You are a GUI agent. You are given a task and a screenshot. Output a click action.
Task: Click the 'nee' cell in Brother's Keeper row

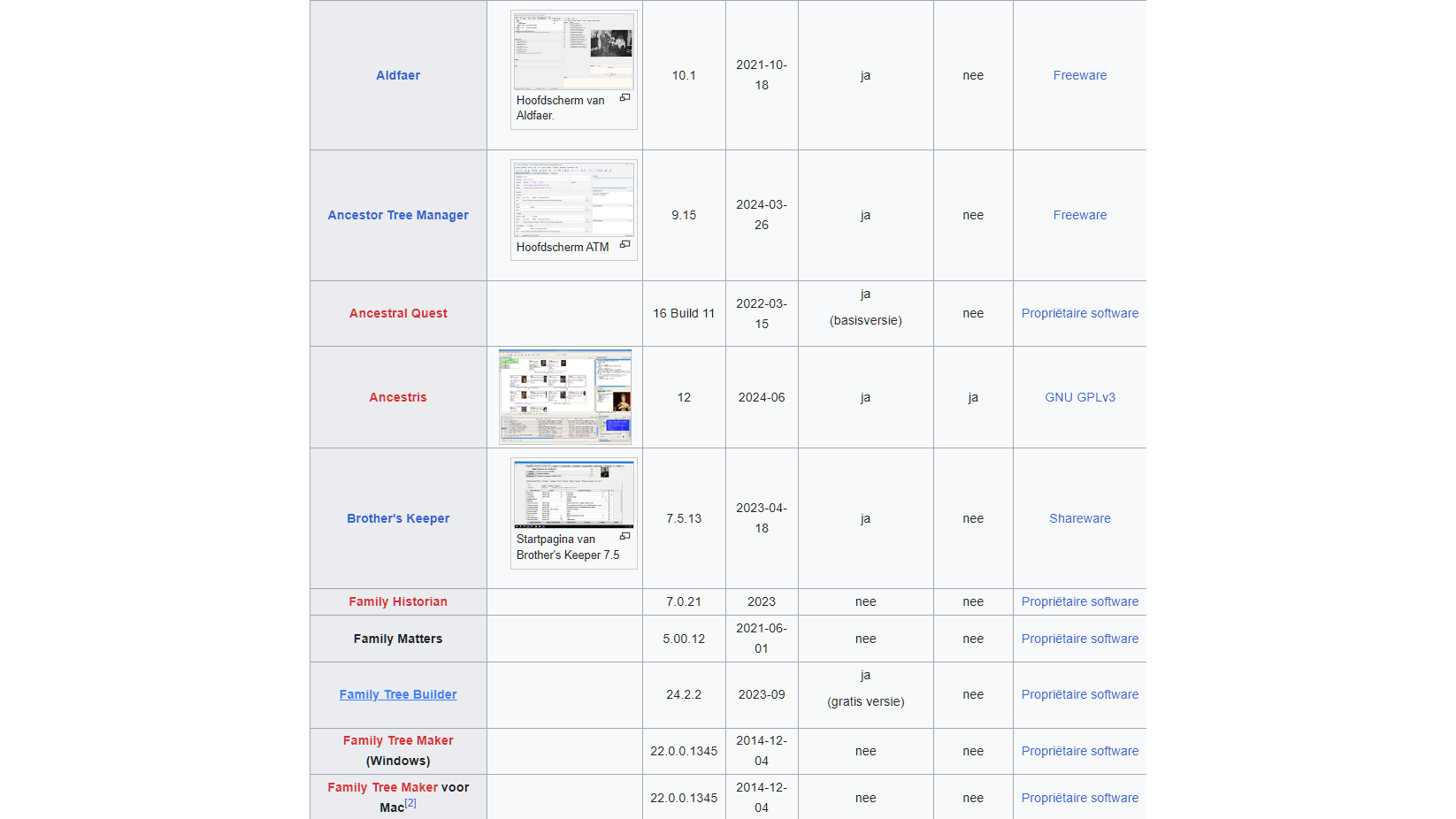973,518
